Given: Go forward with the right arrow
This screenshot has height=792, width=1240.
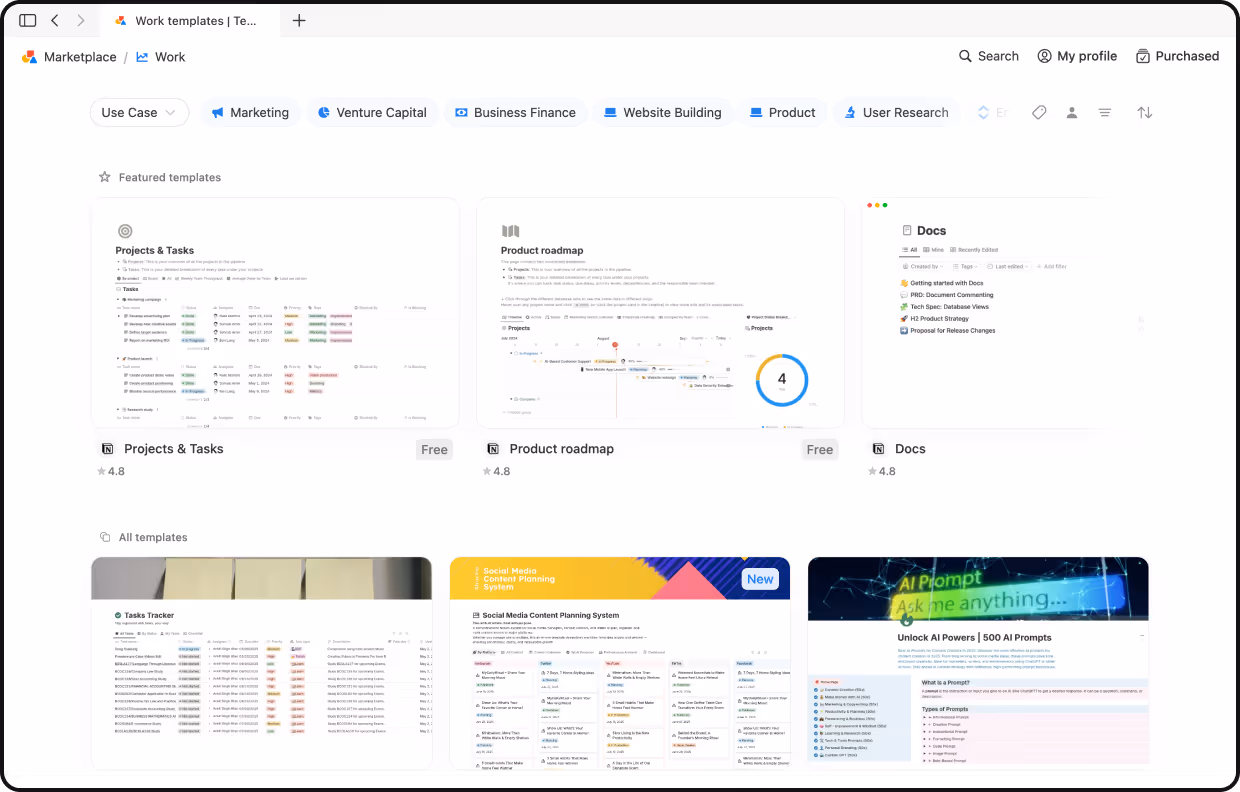Looking at the screenshot, I should click(x=81, y=20).
